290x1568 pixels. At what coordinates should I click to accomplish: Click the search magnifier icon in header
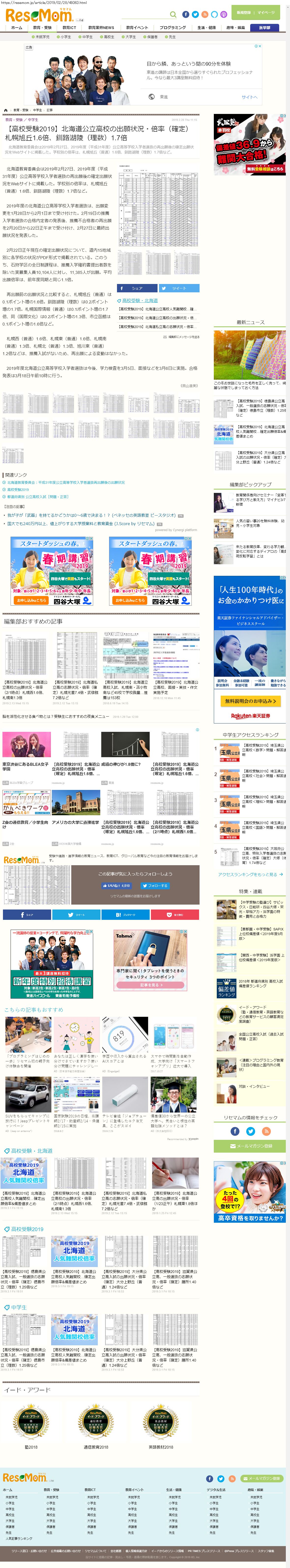click(173, 15)
